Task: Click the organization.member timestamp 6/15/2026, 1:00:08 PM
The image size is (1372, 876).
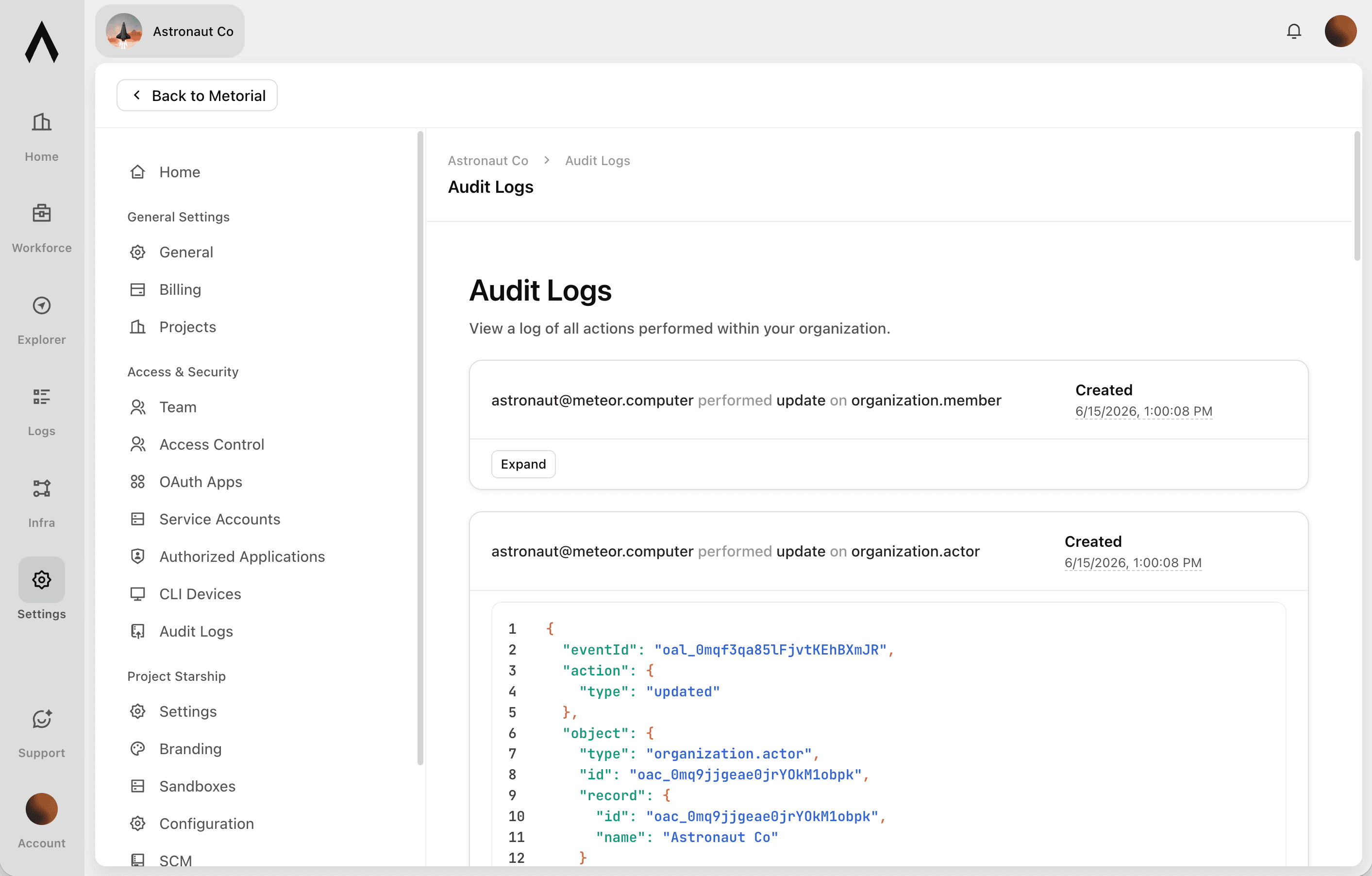Action: [1144, 411]
